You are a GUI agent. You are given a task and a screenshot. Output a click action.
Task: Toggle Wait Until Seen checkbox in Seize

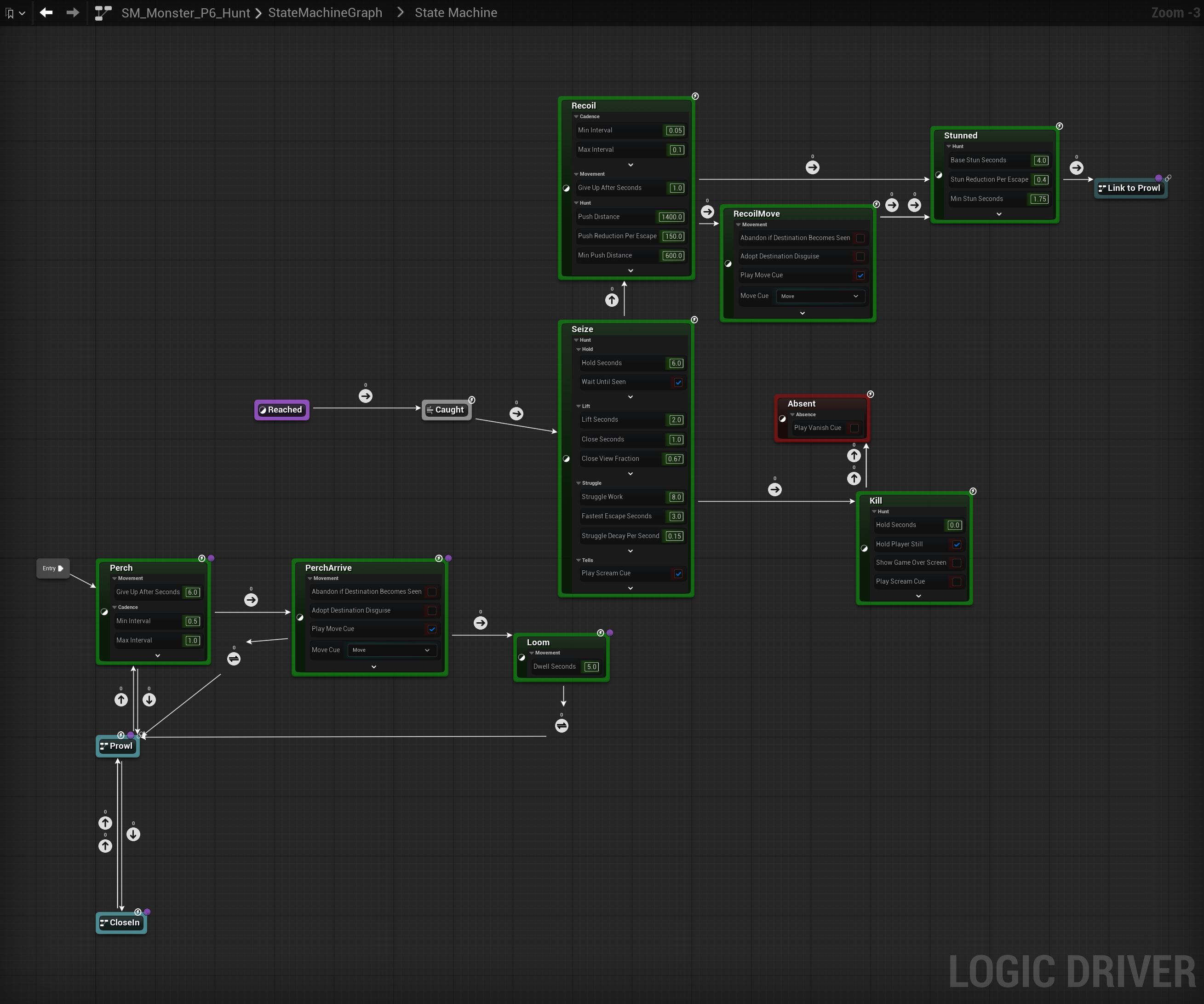[678, 383]
